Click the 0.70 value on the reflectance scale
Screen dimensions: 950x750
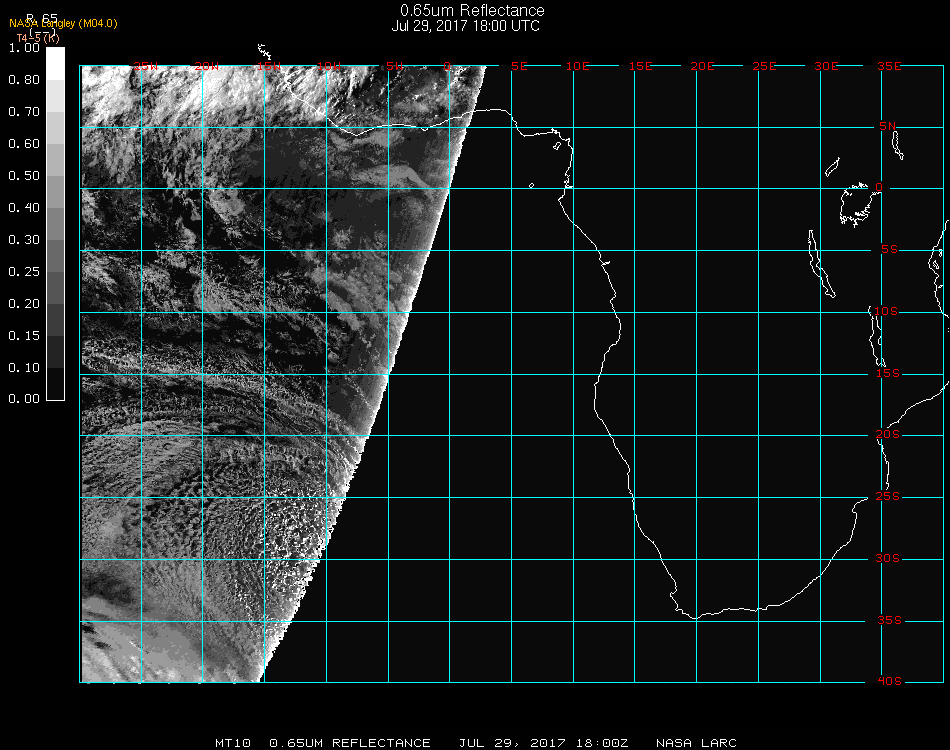click(24, 111)
